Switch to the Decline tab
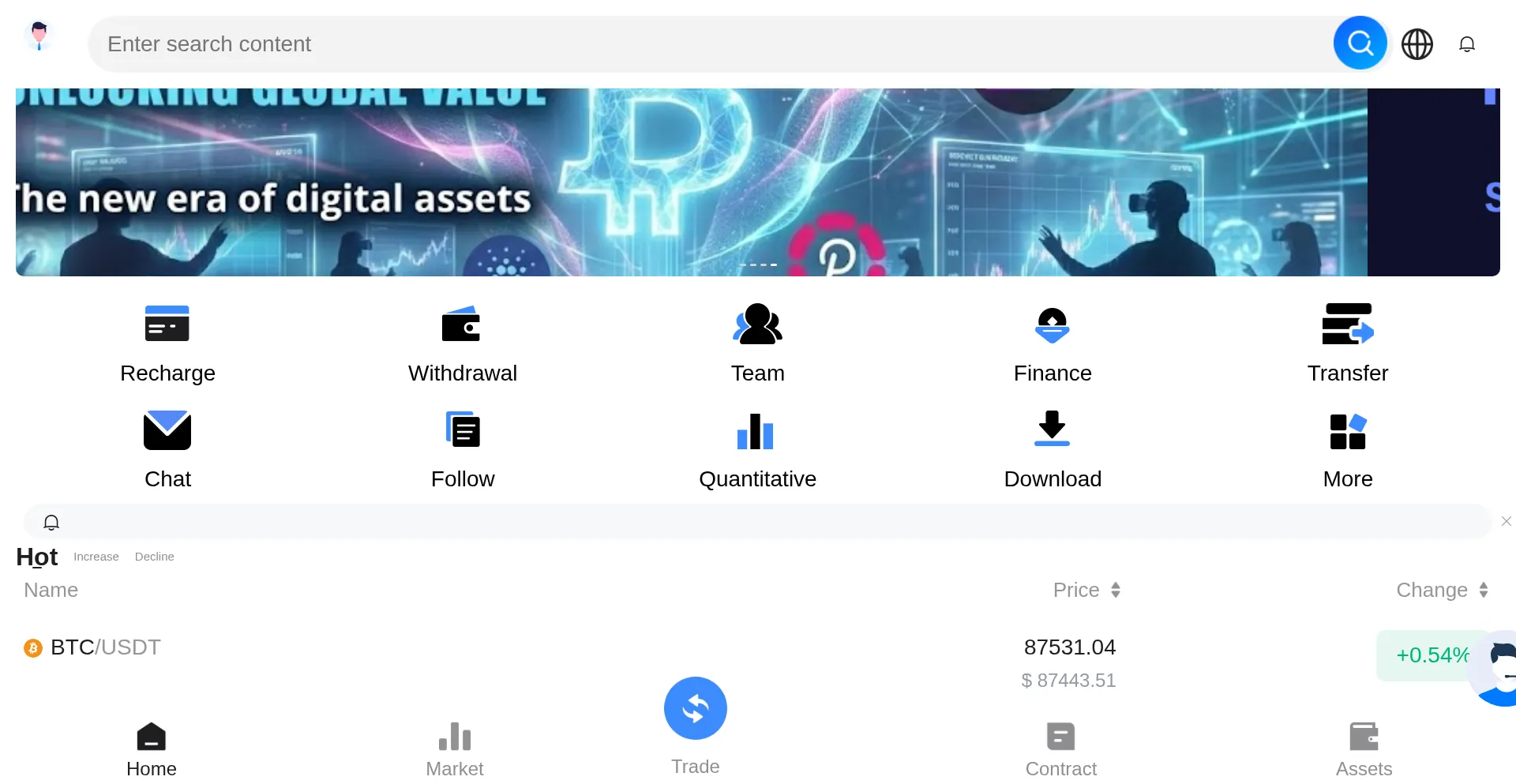This screenshot has width=1516, height=784. pyautogui.click(x=154, y=557)
